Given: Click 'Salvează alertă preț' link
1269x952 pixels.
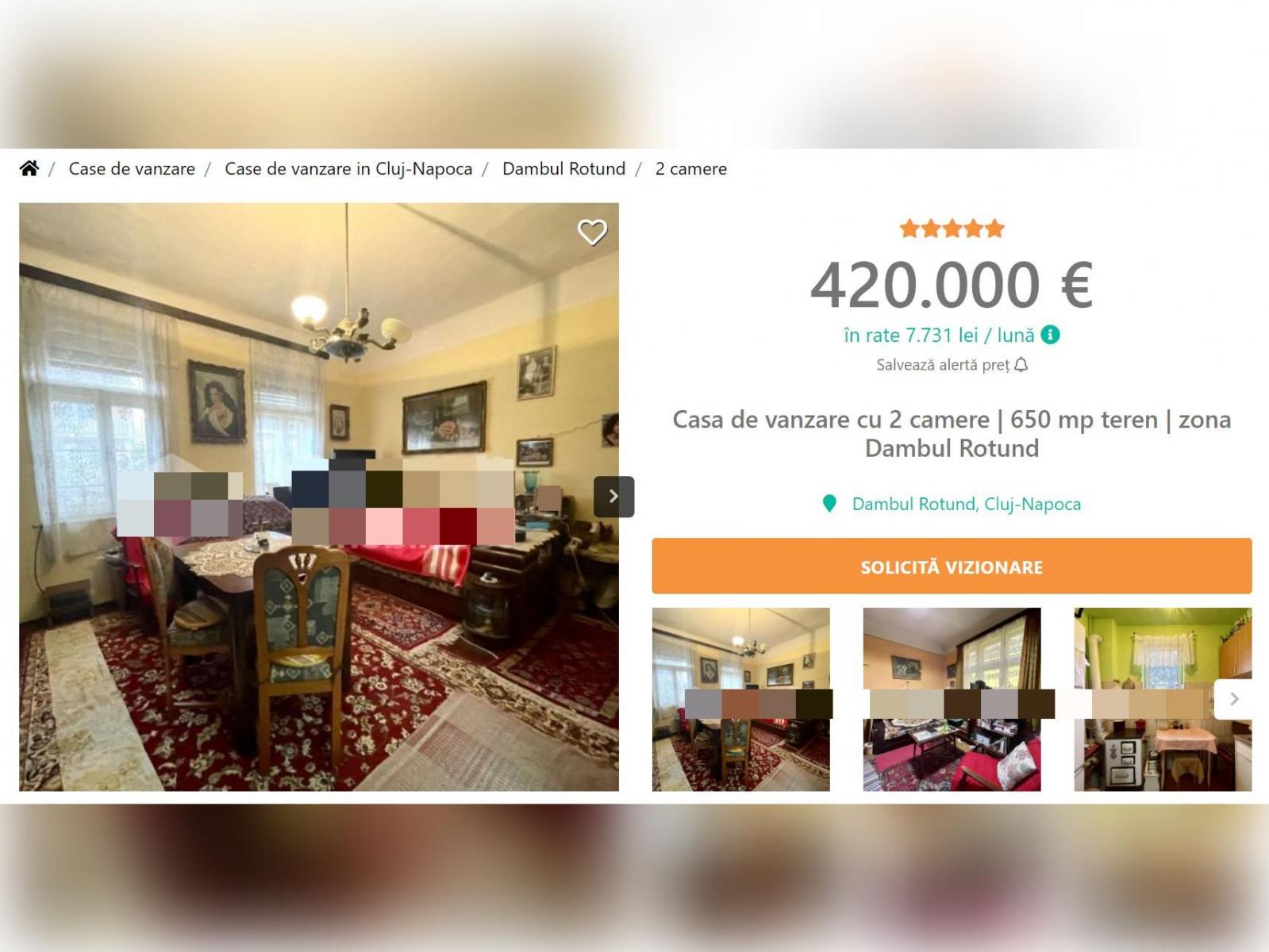Looking at the screenshot, I should (x=943, y=365).
